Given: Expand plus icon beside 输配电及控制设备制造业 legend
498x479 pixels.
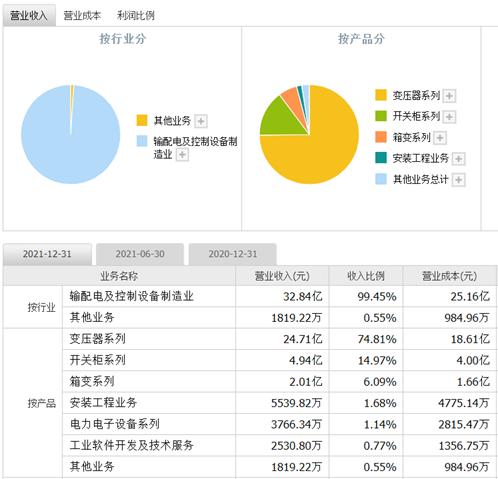Looking at the screenshot, I should [x=182, y=155].
